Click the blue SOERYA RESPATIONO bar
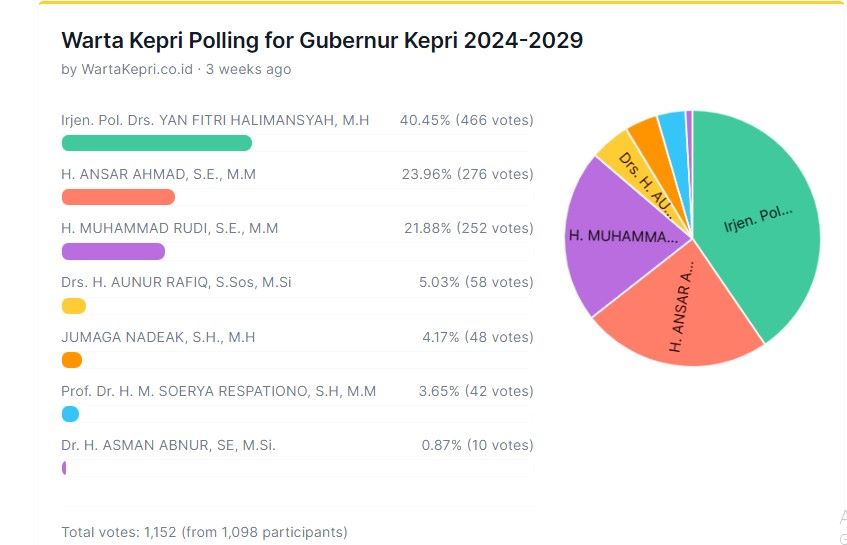The height and width of the screenshot is (545, 847). click(70, 414)
